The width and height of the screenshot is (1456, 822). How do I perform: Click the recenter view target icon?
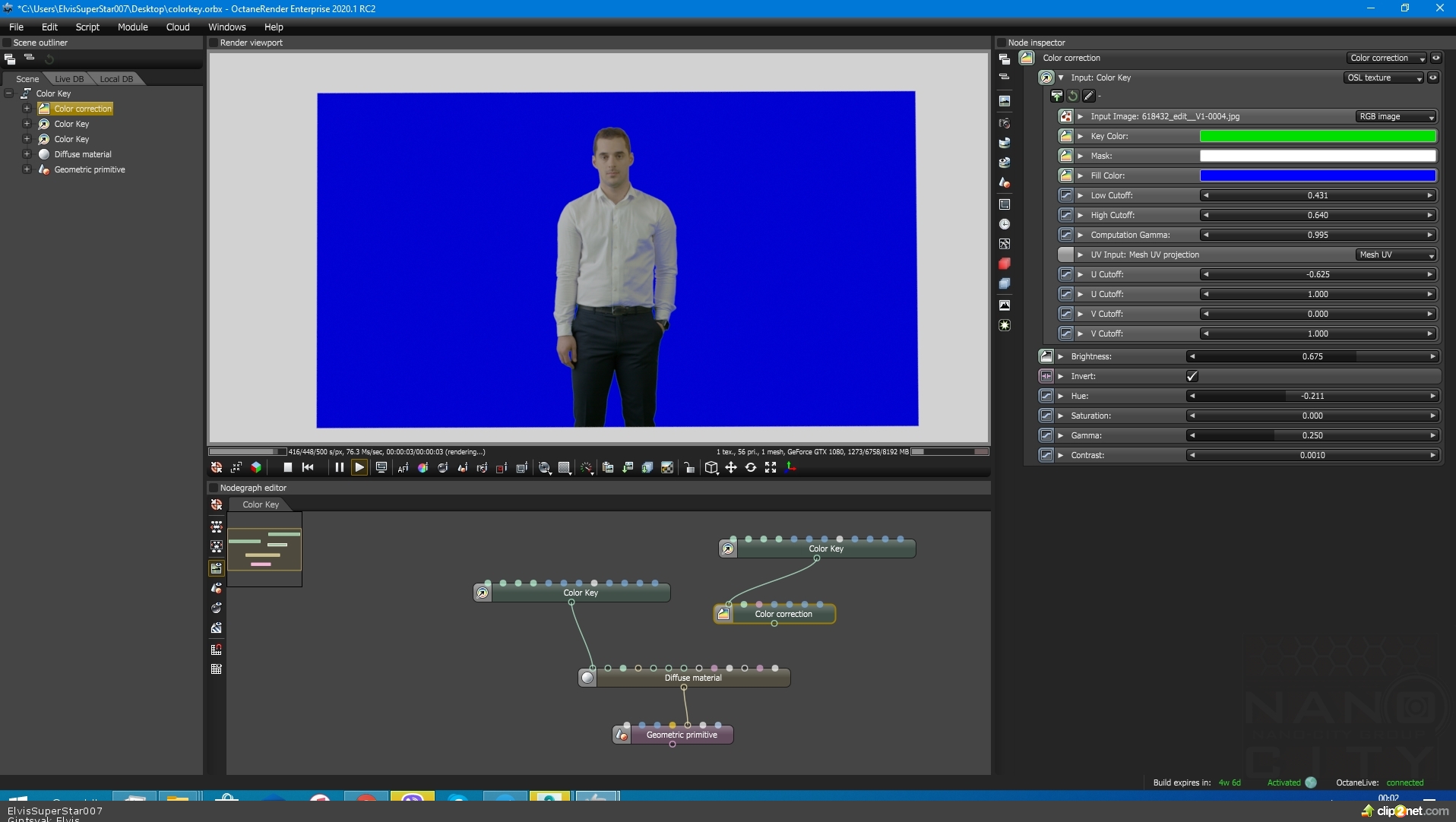217,468
